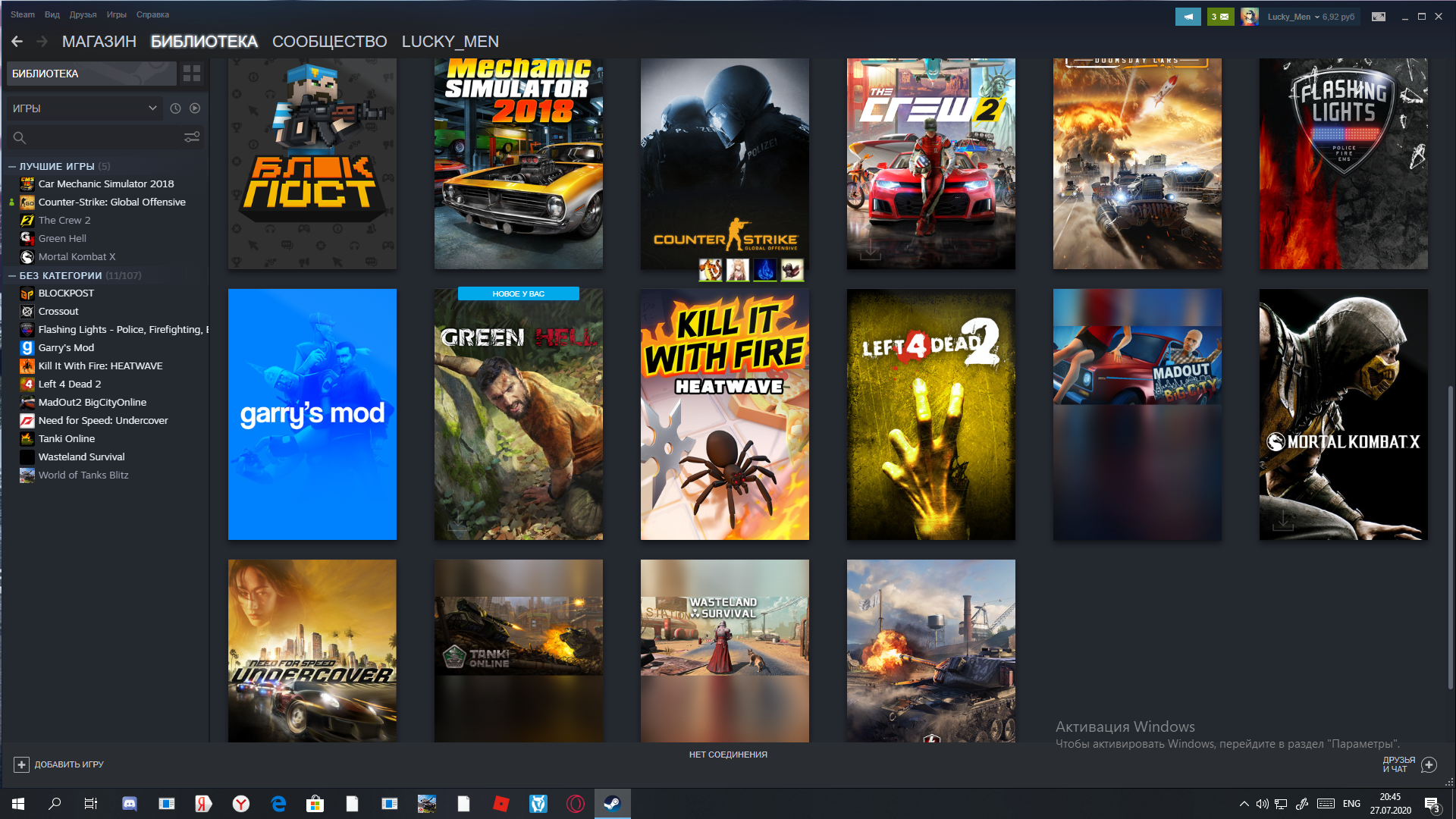1456x819 pixels.
Task: Select Counter-Strike: Global Offensive in list
Action: (112, 202)
